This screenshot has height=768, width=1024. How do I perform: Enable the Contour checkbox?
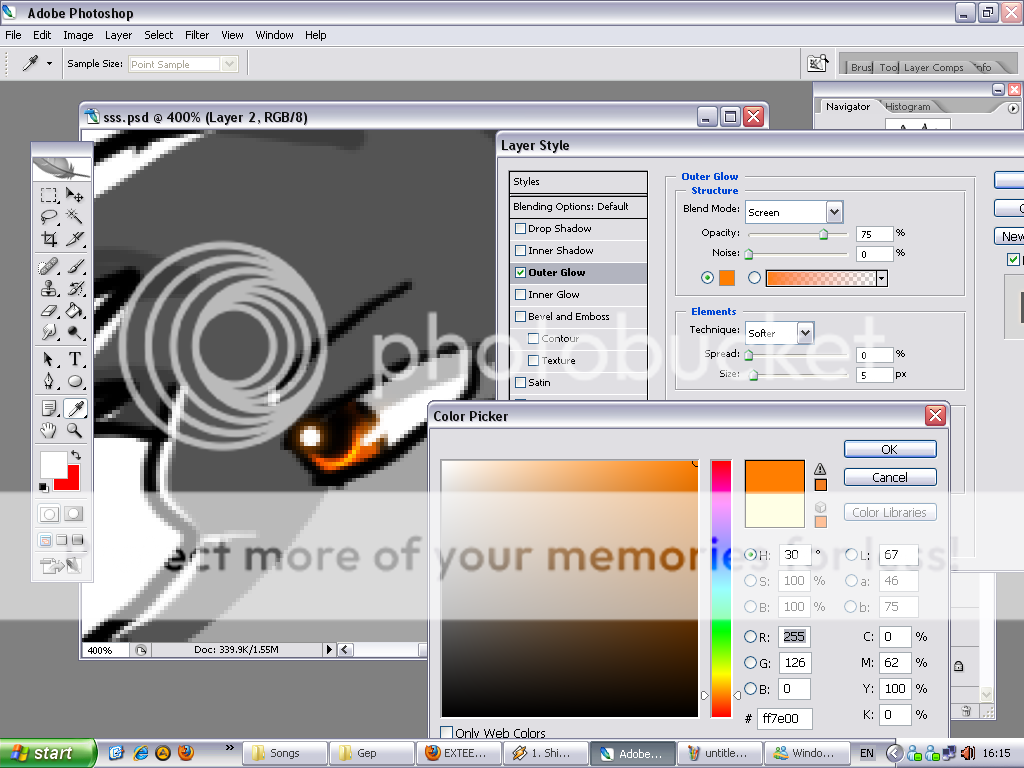tap(534, 338)
